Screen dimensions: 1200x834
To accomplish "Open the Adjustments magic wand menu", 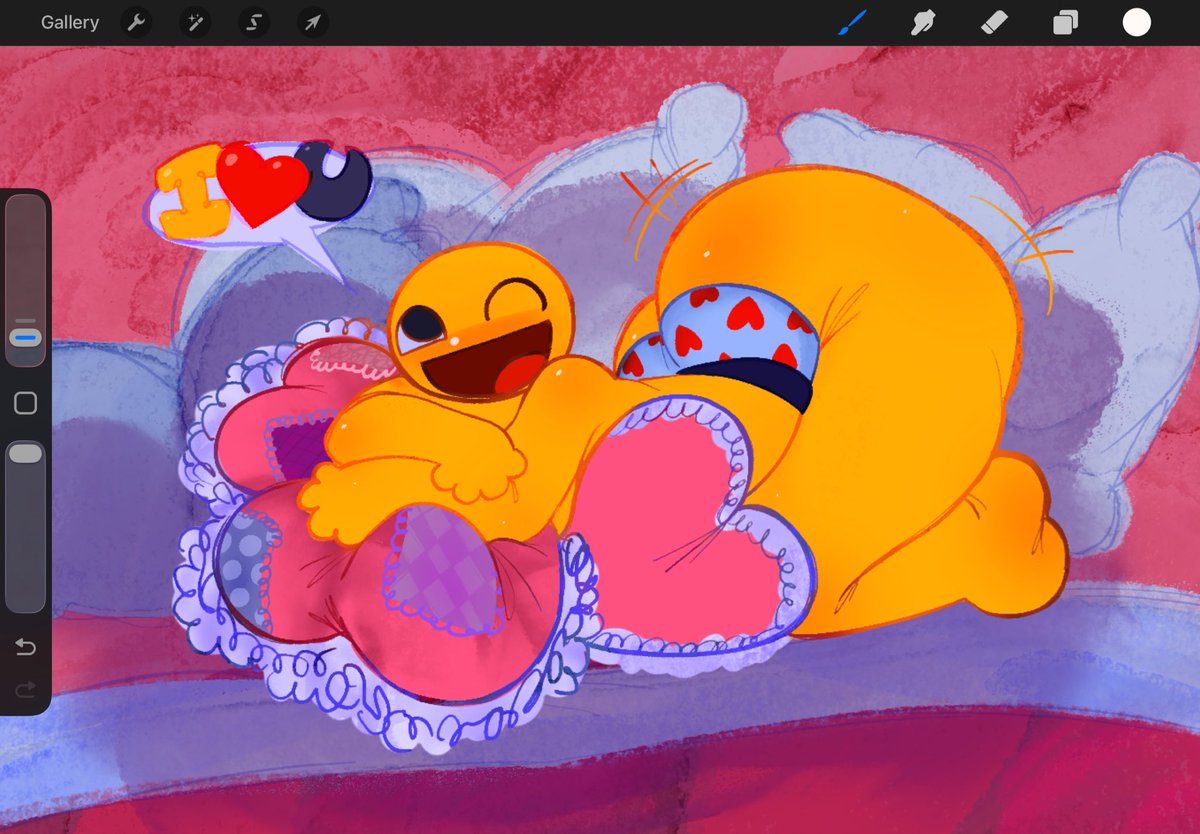I will click(195, 22).
